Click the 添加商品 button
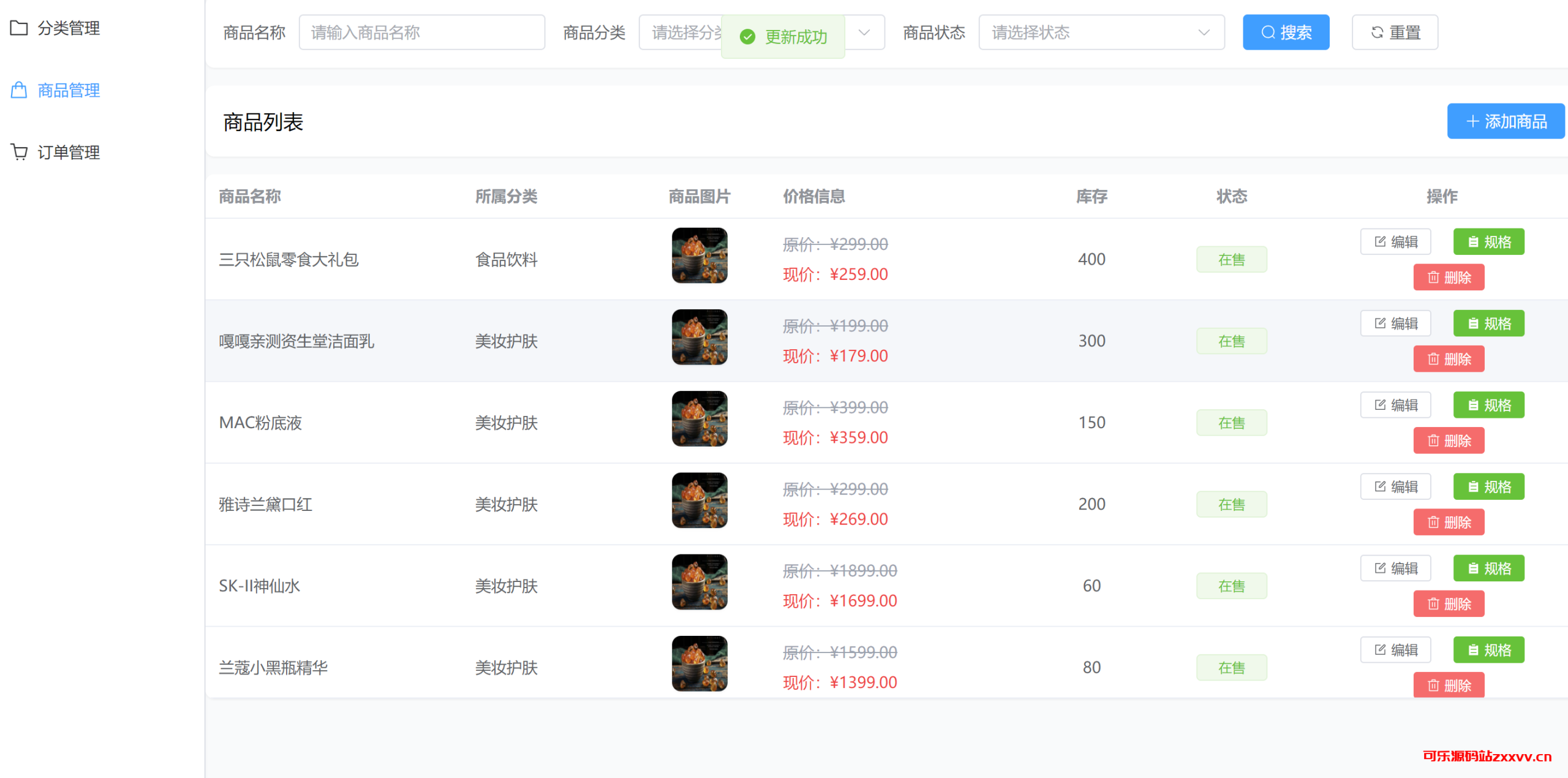This screenshot has height=778, width=1568. (1506, 121)
